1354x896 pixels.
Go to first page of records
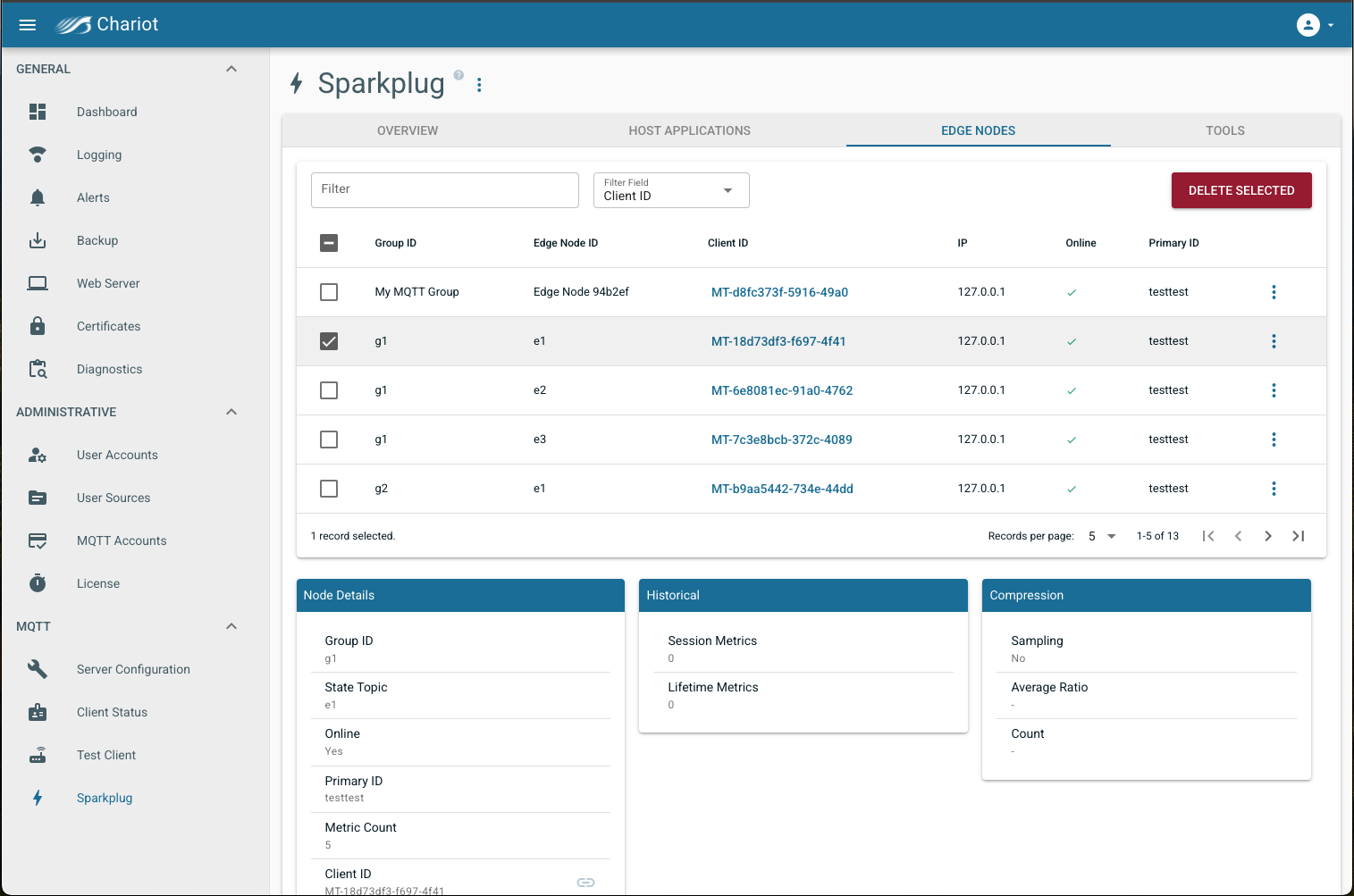click(x=1208, y=536)
